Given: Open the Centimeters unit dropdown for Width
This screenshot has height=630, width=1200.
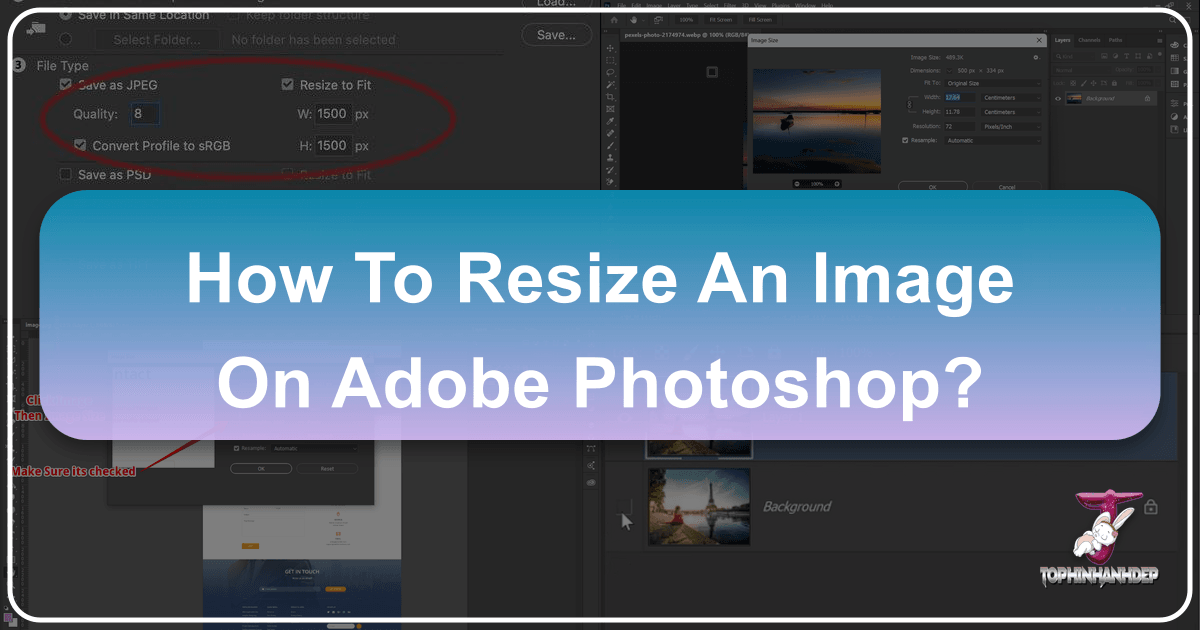Looking at the screenshot, I should pos(1012,98).
